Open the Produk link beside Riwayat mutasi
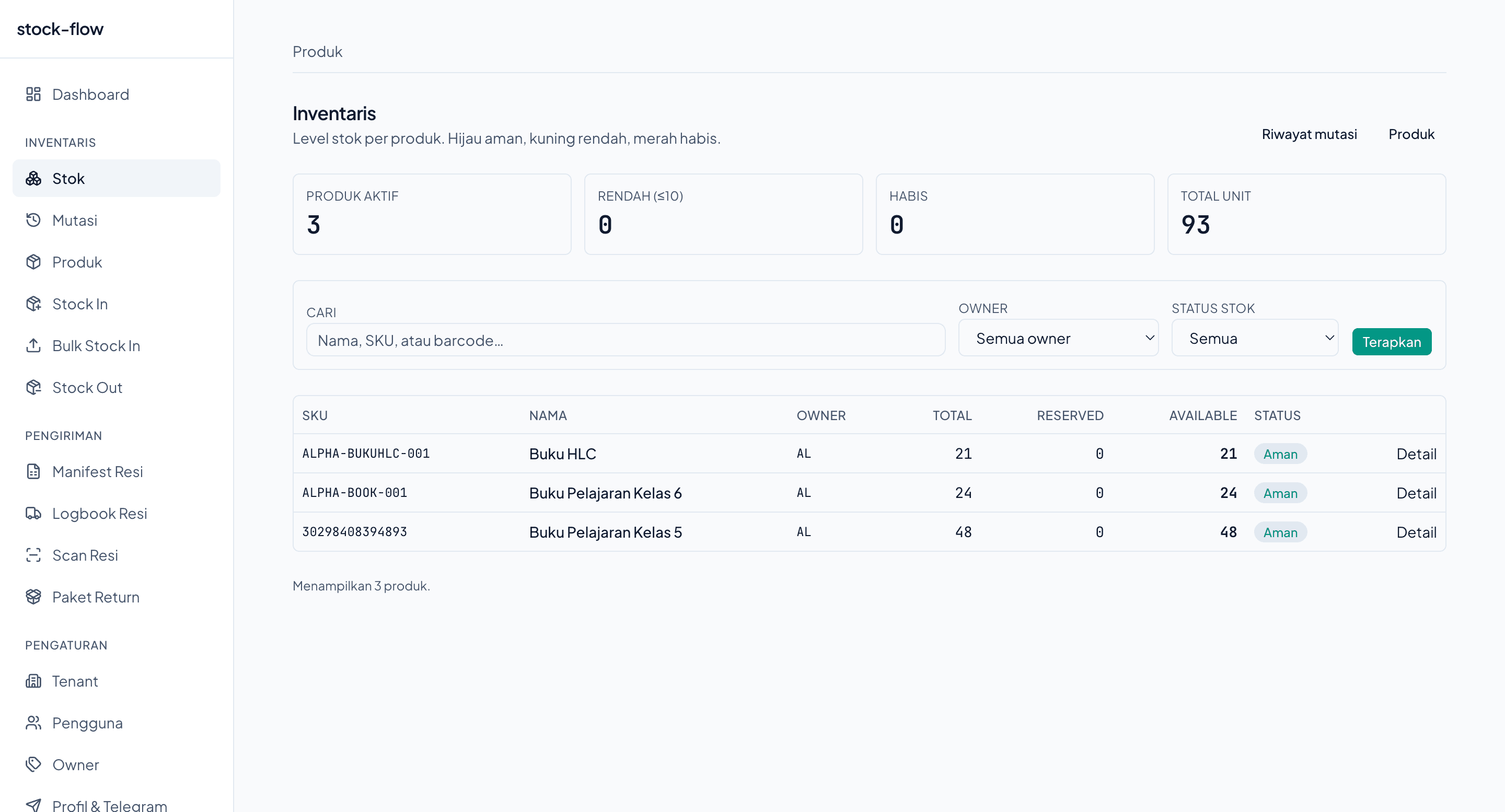Screen dimensions: 1505x812 pyautogui.click(x=1411, y=134)
